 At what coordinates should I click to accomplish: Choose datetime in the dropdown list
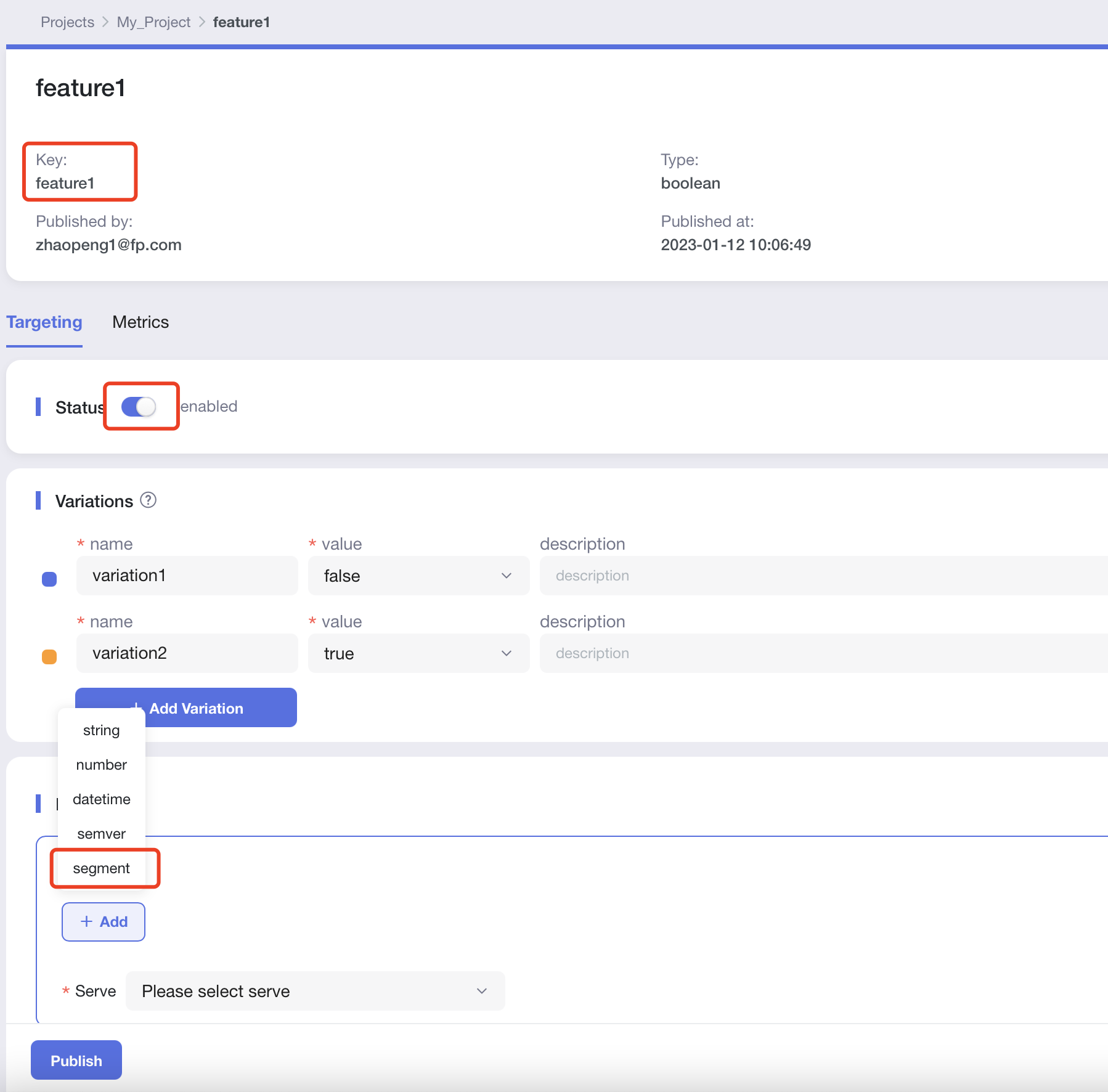tap(102, 799)
